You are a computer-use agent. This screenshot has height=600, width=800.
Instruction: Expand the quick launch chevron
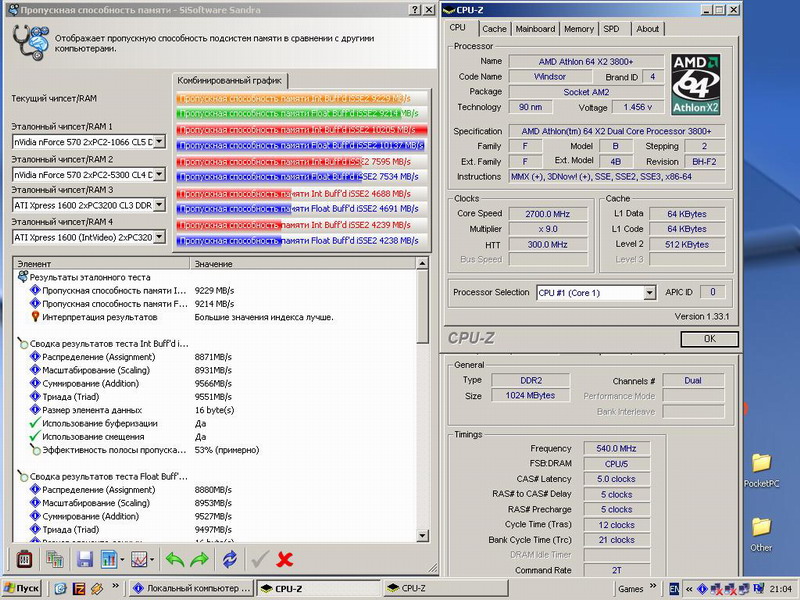115,586
